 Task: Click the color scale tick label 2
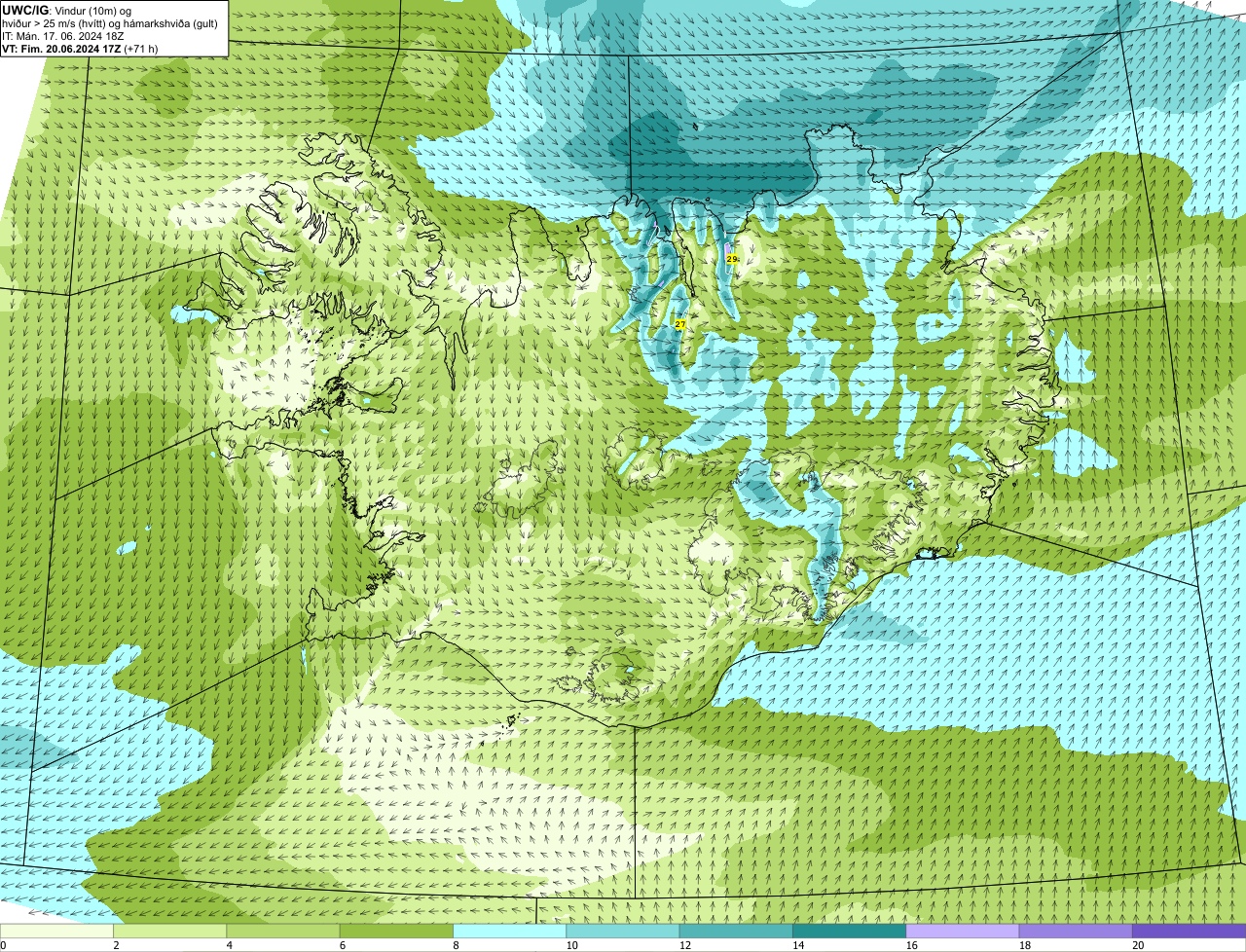tap(116, 945)
